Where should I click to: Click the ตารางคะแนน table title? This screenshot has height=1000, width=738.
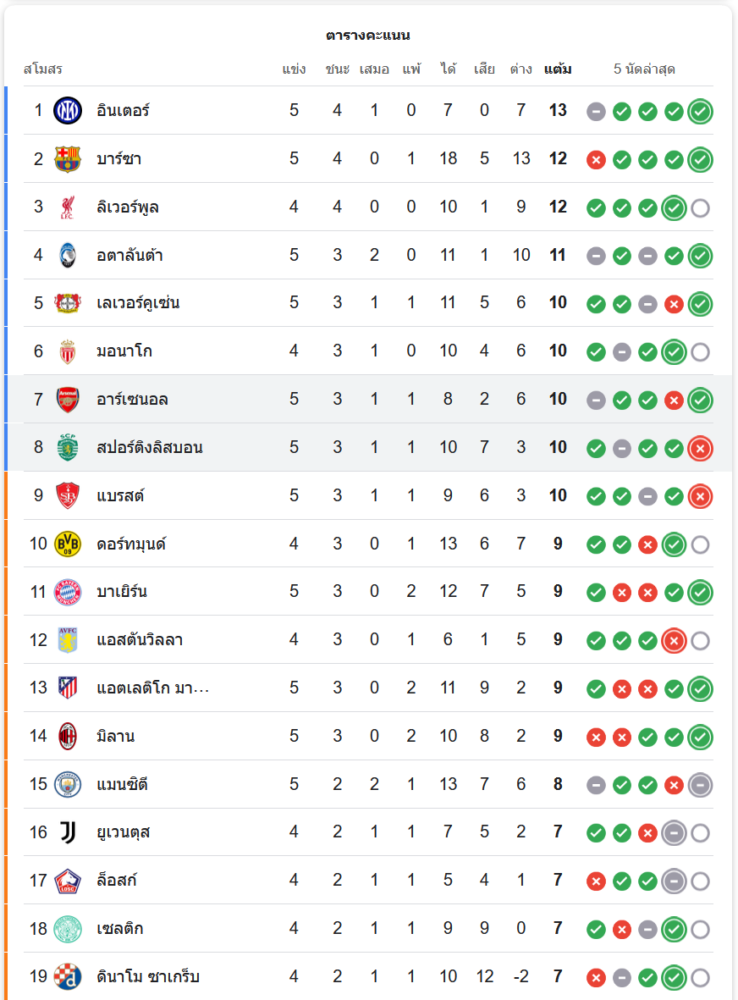(368, 35)
